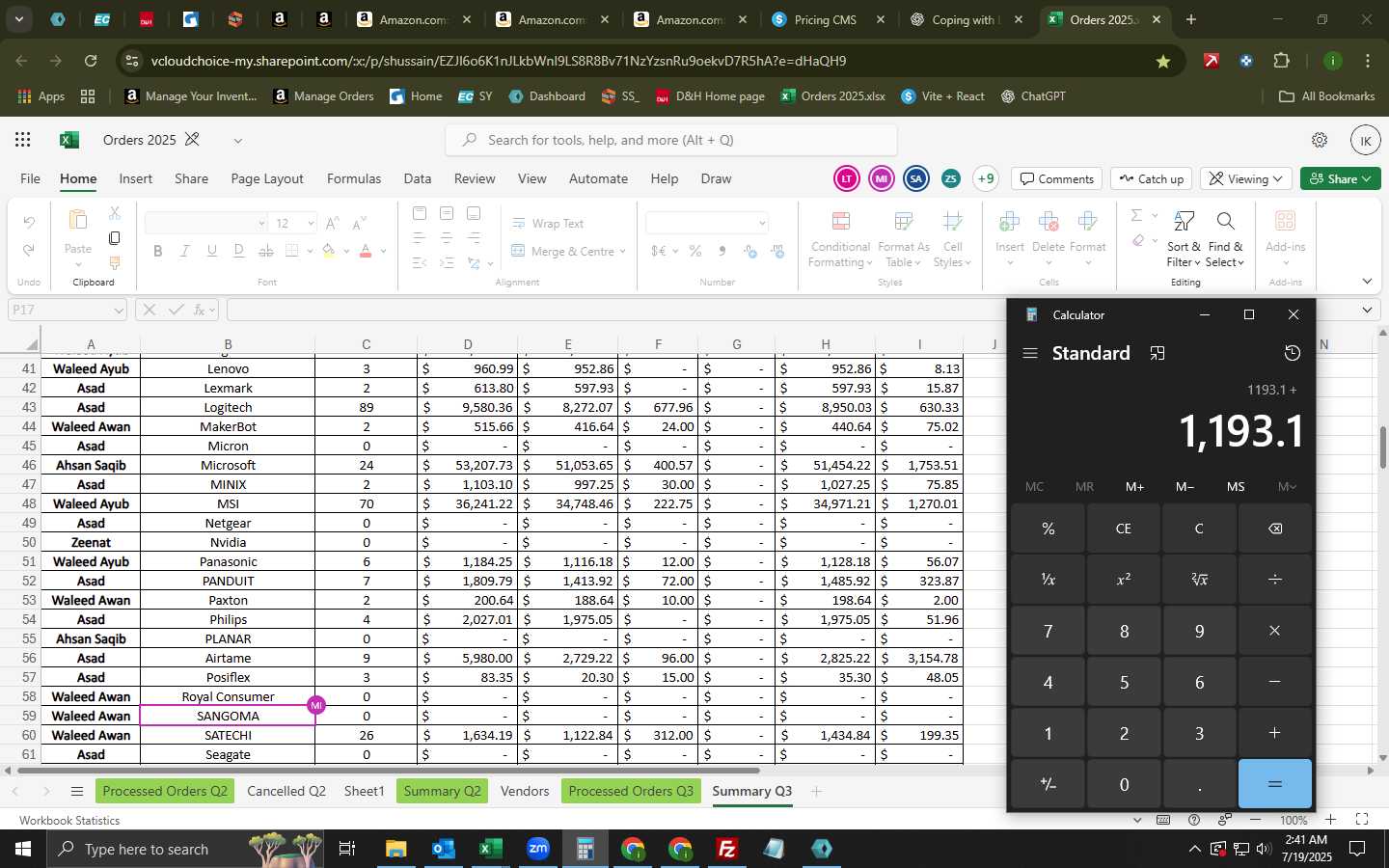Select the SANGOMA cell in column B

228,717
